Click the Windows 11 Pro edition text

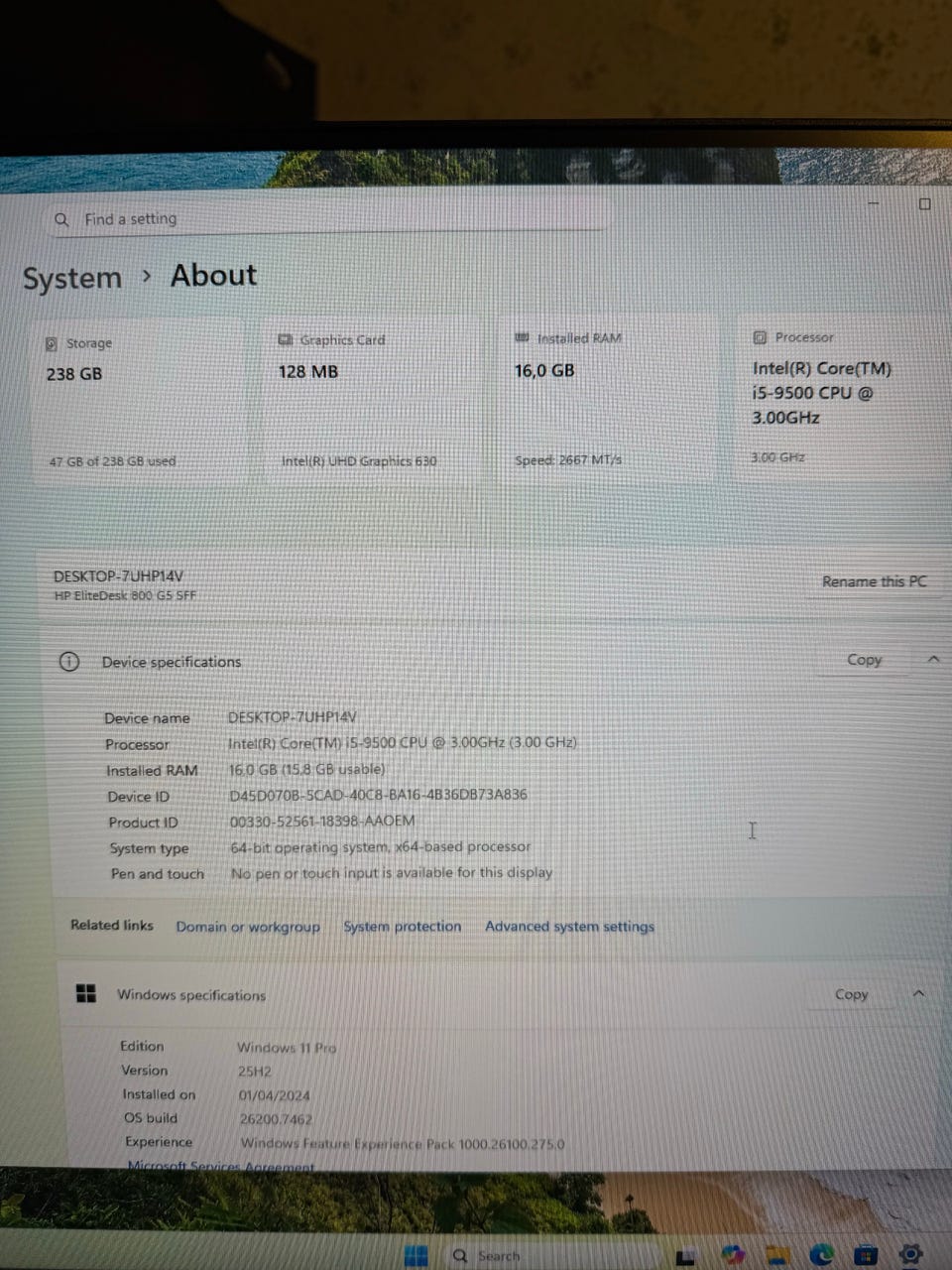click(287, 1048)
